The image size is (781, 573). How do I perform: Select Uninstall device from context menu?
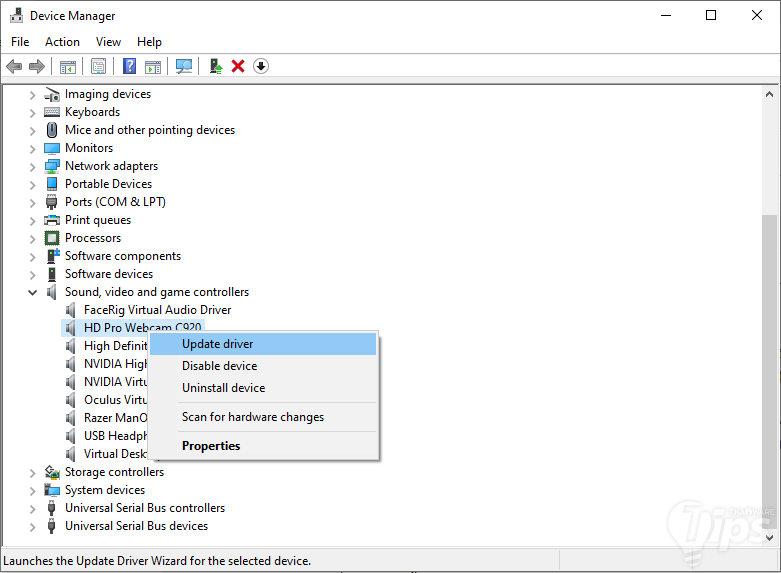coord(263,388)
